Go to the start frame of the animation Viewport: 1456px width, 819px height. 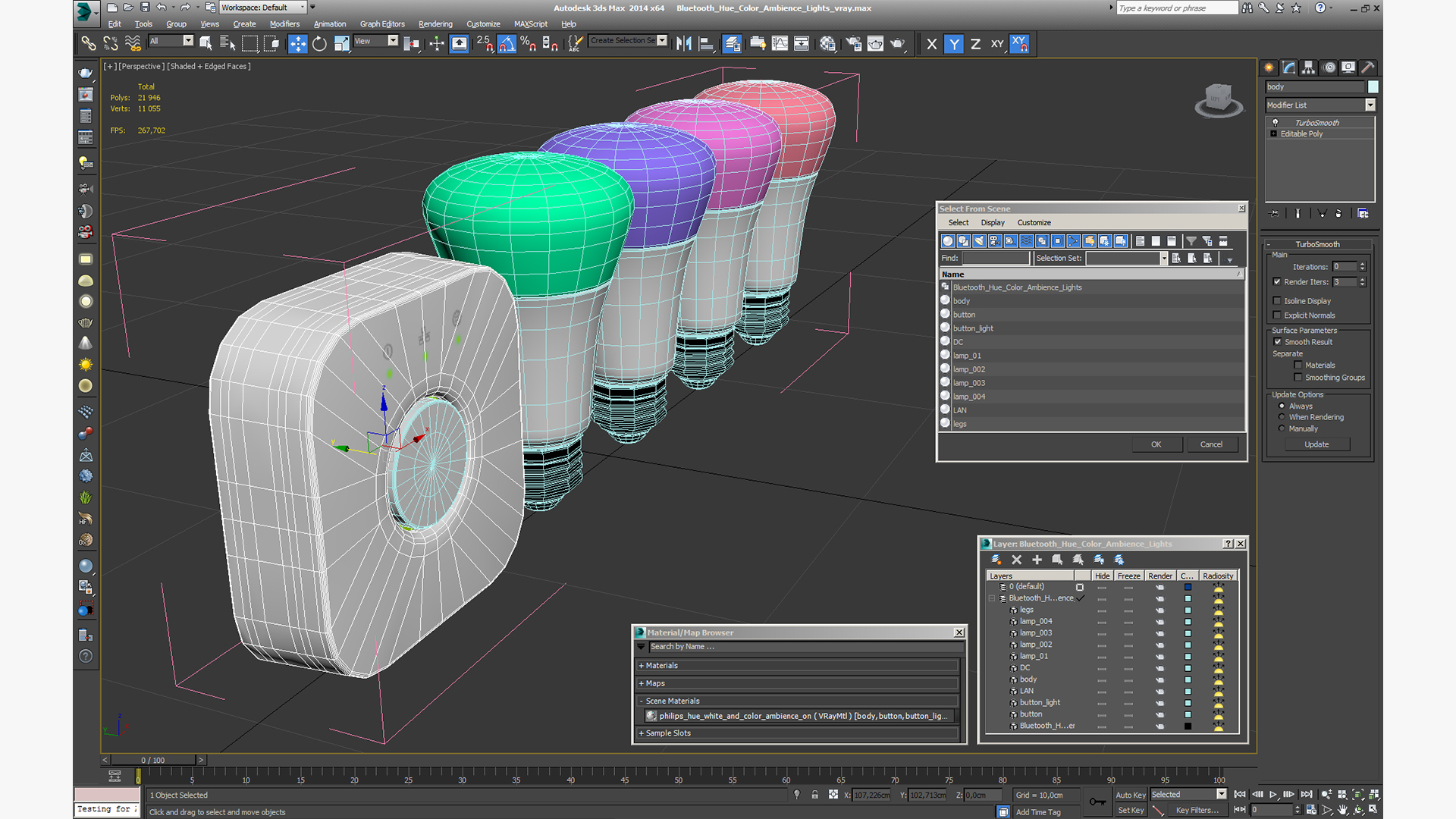(x=1240, y=794)
